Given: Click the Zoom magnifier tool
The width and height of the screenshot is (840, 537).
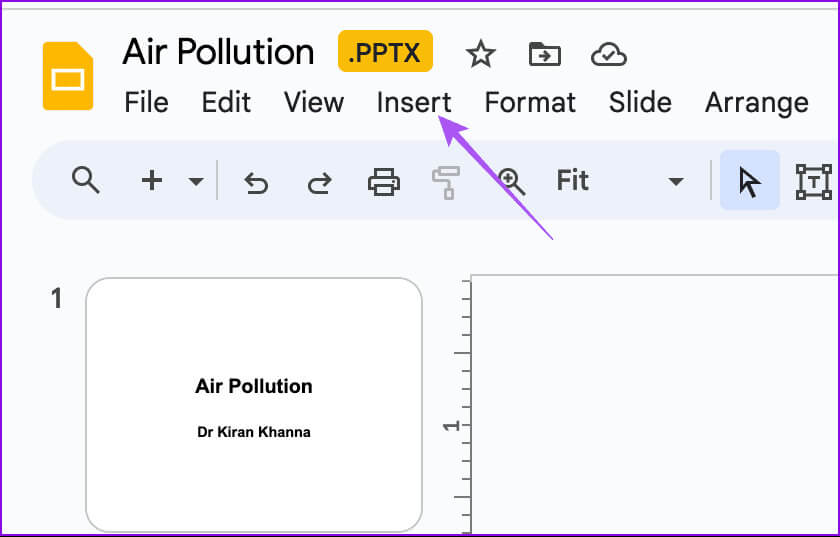Looking at the screenshot, I should click(x=512, y=182).
